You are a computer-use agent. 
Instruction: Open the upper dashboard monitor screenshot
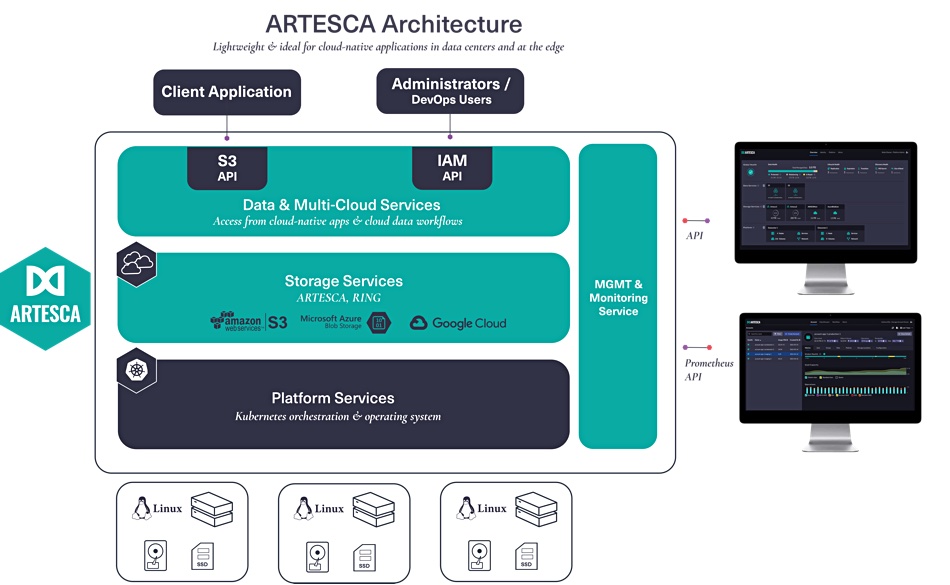click(x=826, y=218)
